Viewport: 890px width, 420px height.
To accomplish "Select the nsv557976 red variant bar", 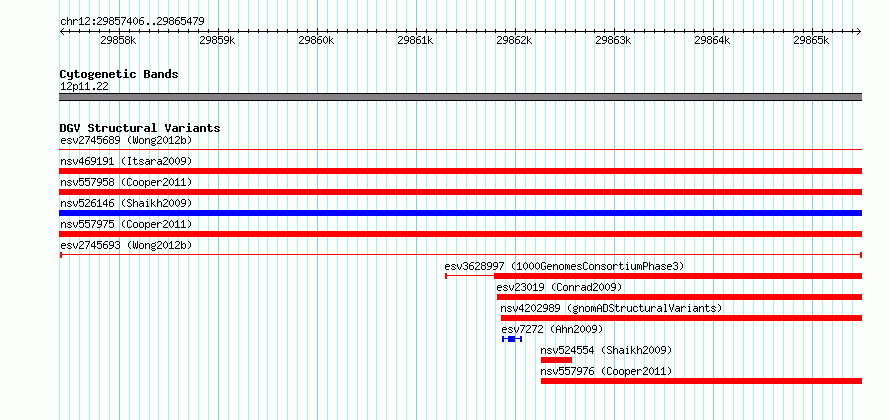I will point(702,381).
